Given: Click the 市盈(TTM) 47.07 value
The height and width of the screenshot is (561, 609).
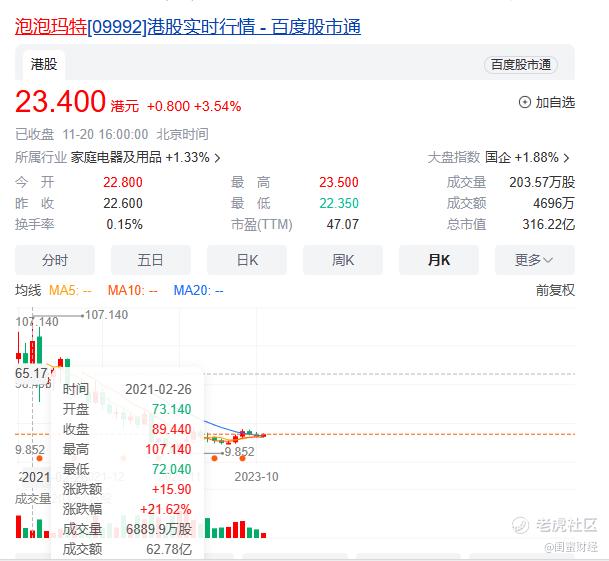Looking at the screenshot, I should tap(343, 224).
